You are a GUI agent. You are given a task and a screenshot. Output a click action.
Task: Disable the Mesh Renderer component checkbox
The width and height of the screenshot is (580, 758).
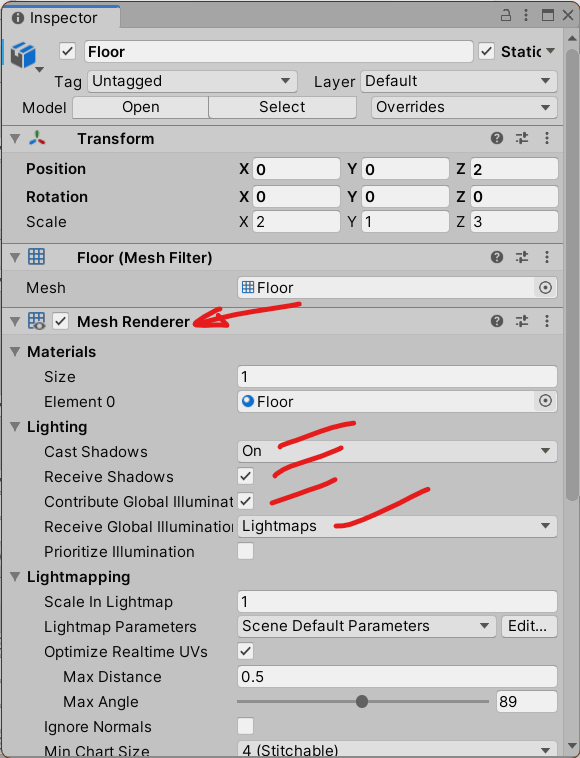tap(60, 321)
